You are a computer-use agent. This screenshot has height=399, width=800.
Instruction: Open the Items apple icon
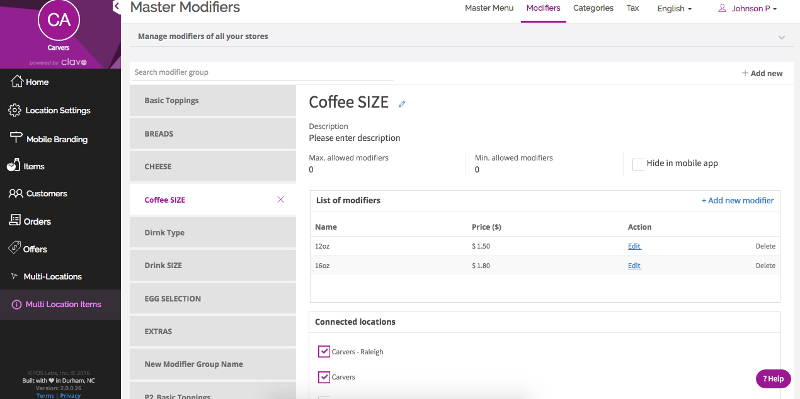coord(13,166)
